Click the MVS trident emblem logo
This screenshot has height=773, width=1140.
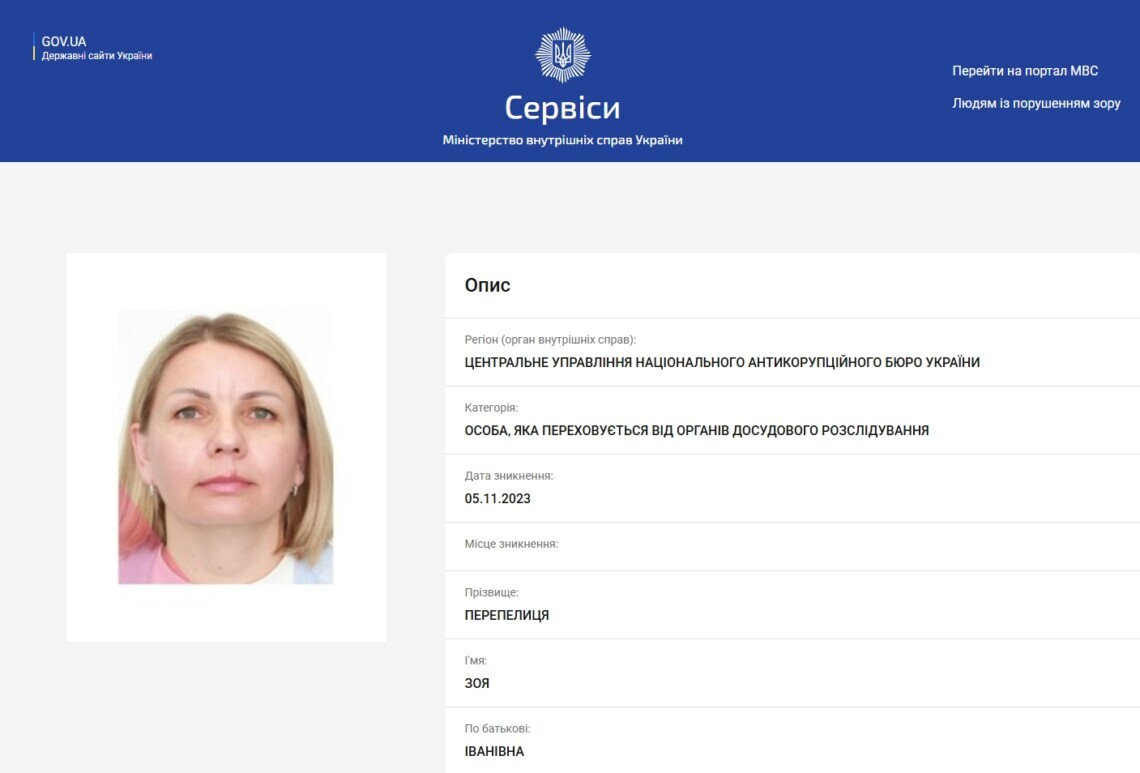pyautogui.click(x=563, y=55)
